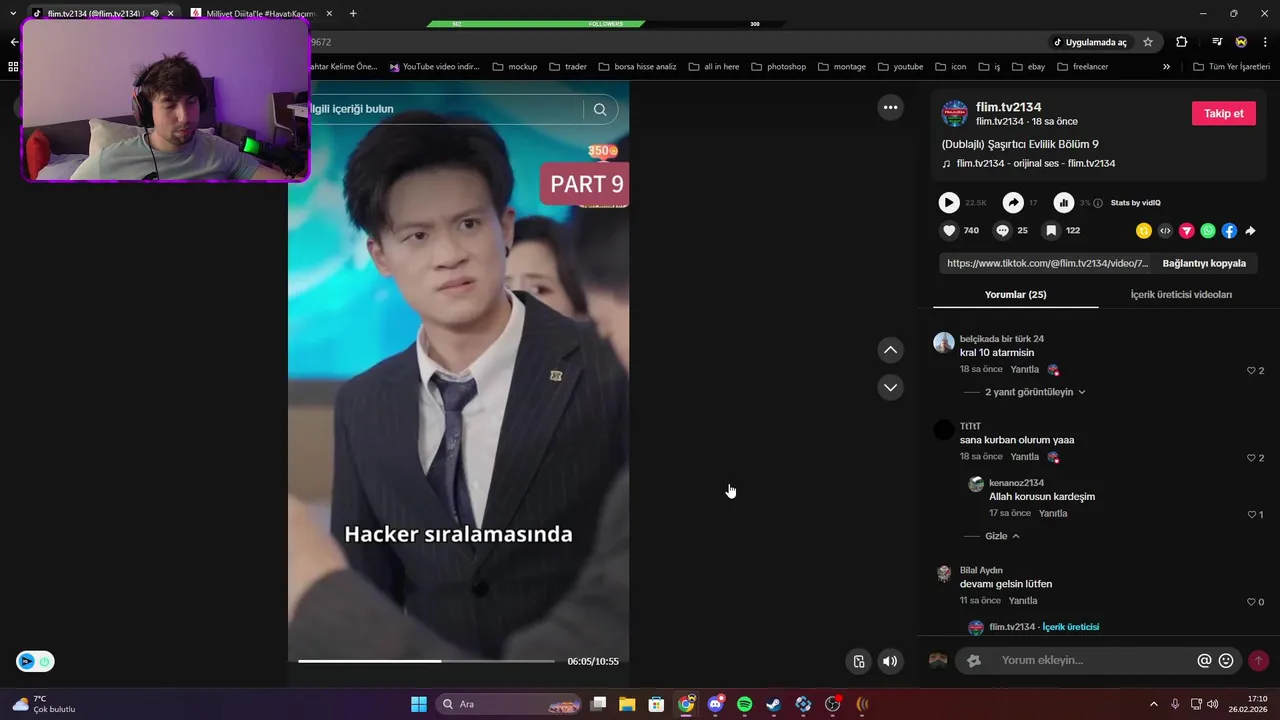Open Steam from the taskbar

coord(773,704)
